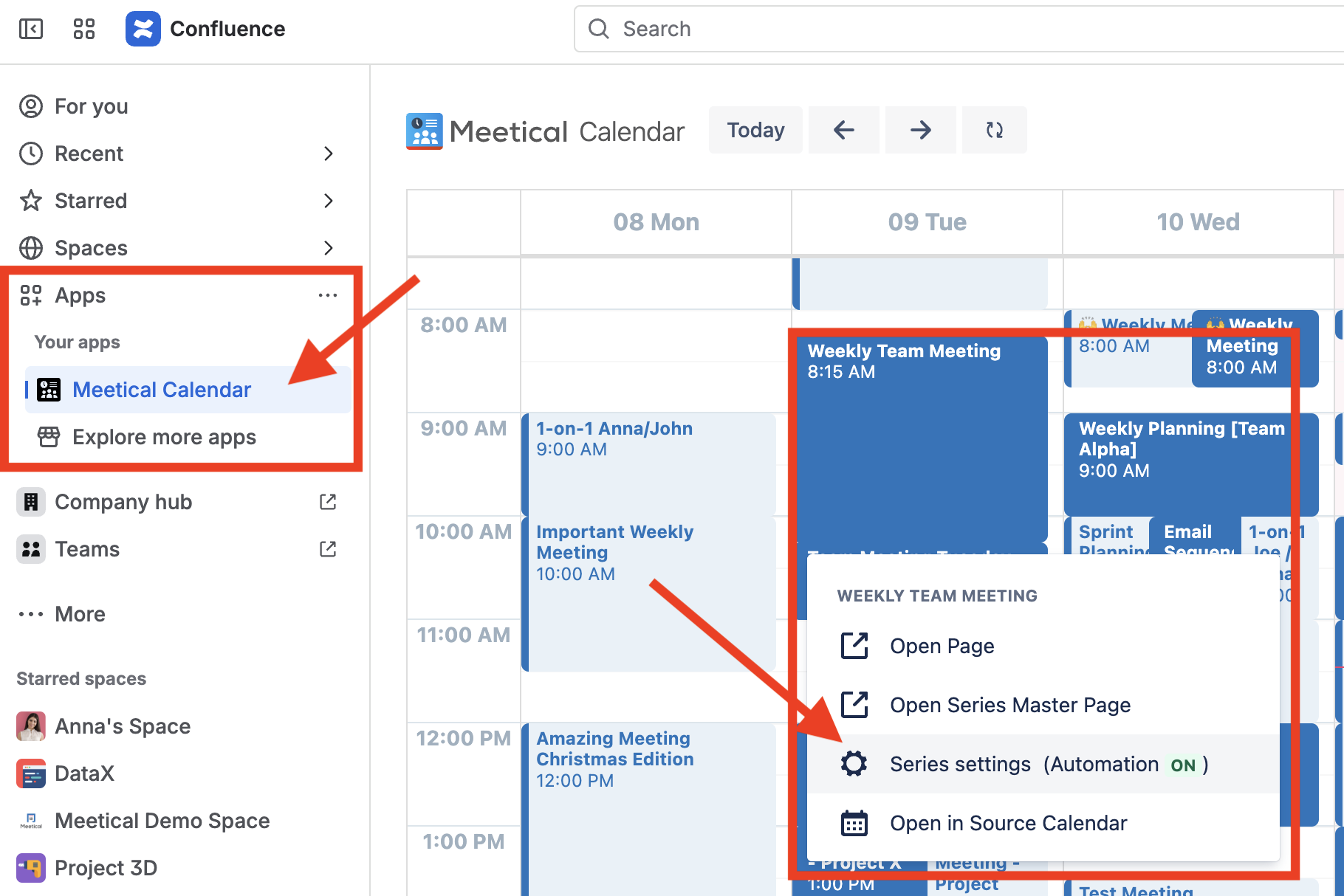Refresh the calendar with the sync icon

(995, 130)
